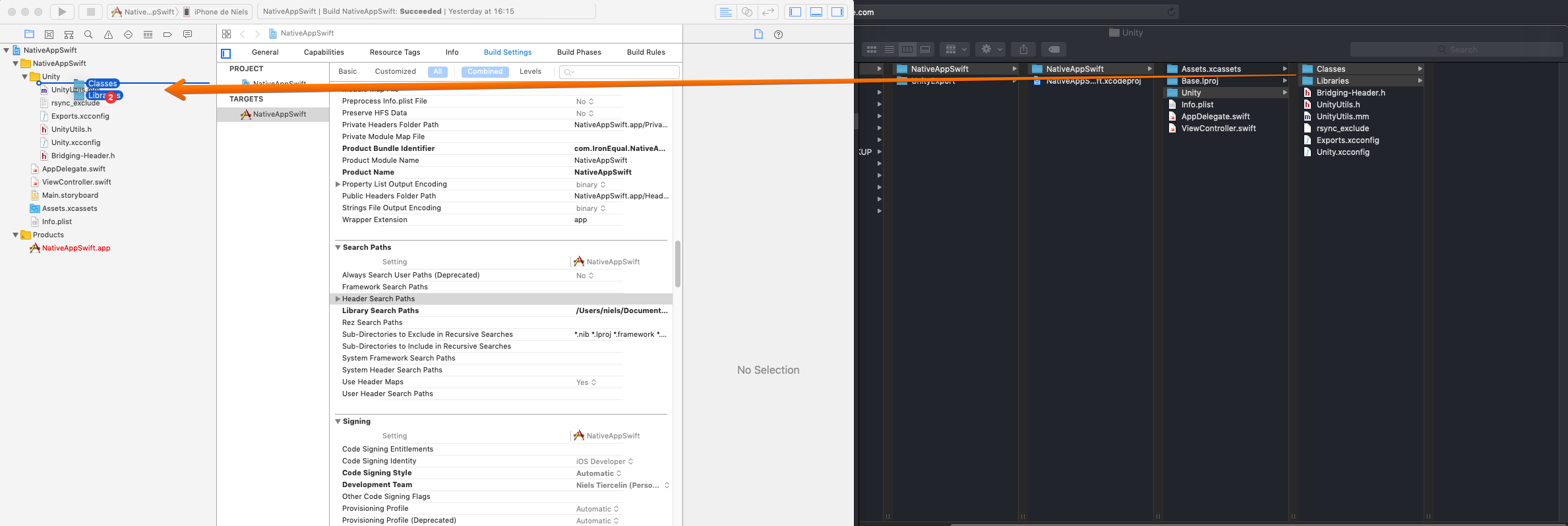Open the report navigator speech bubble
Viewport: 1568px width, 526px height.
coord(187,34)
